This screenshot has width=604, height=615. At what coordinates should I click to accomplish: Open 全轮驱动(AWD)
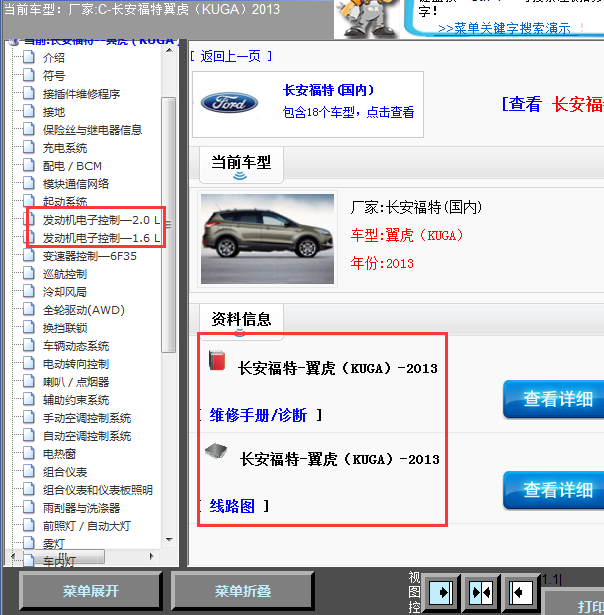84,310
